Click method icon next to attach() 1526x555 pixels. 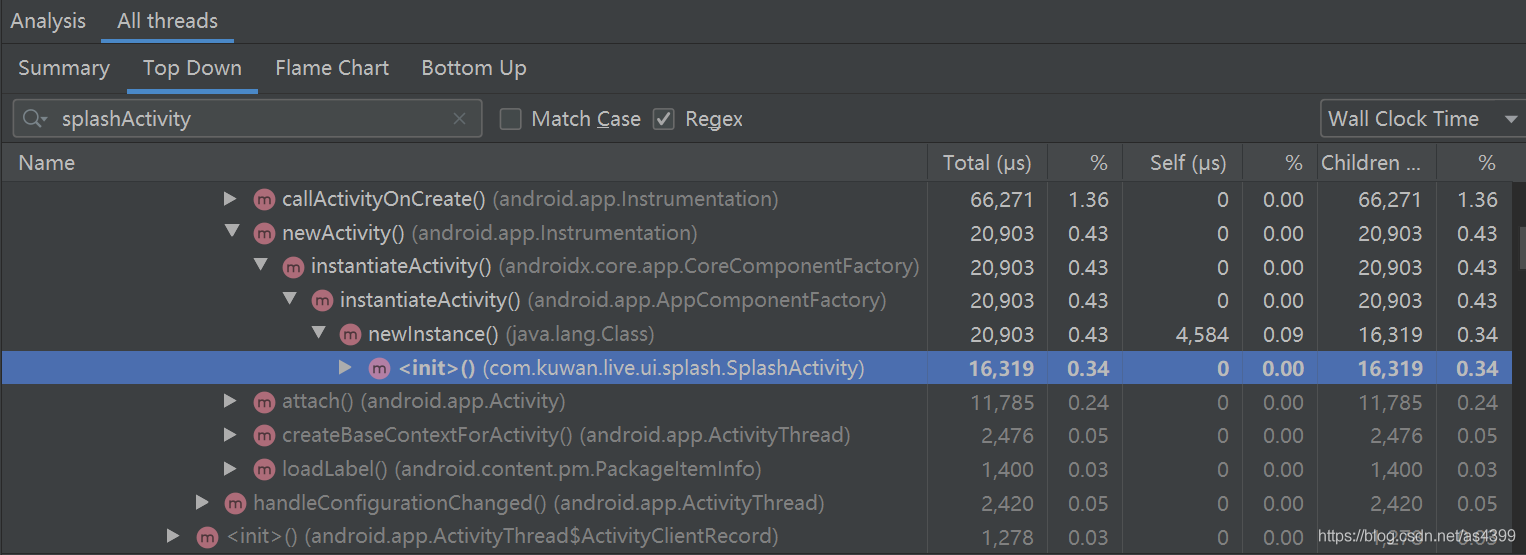point(264,402)
